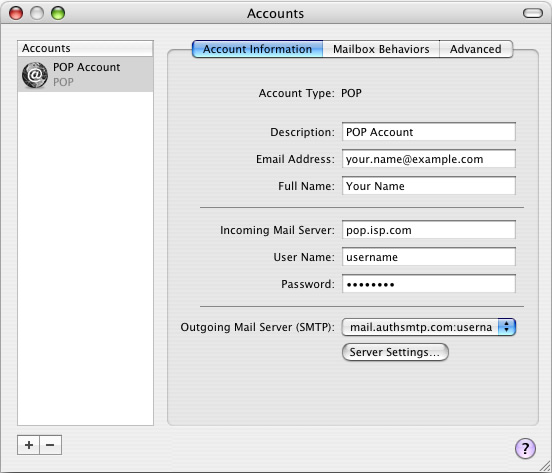Click the Accounts list column header
552x473 pixels.
(x=85, y=48)
